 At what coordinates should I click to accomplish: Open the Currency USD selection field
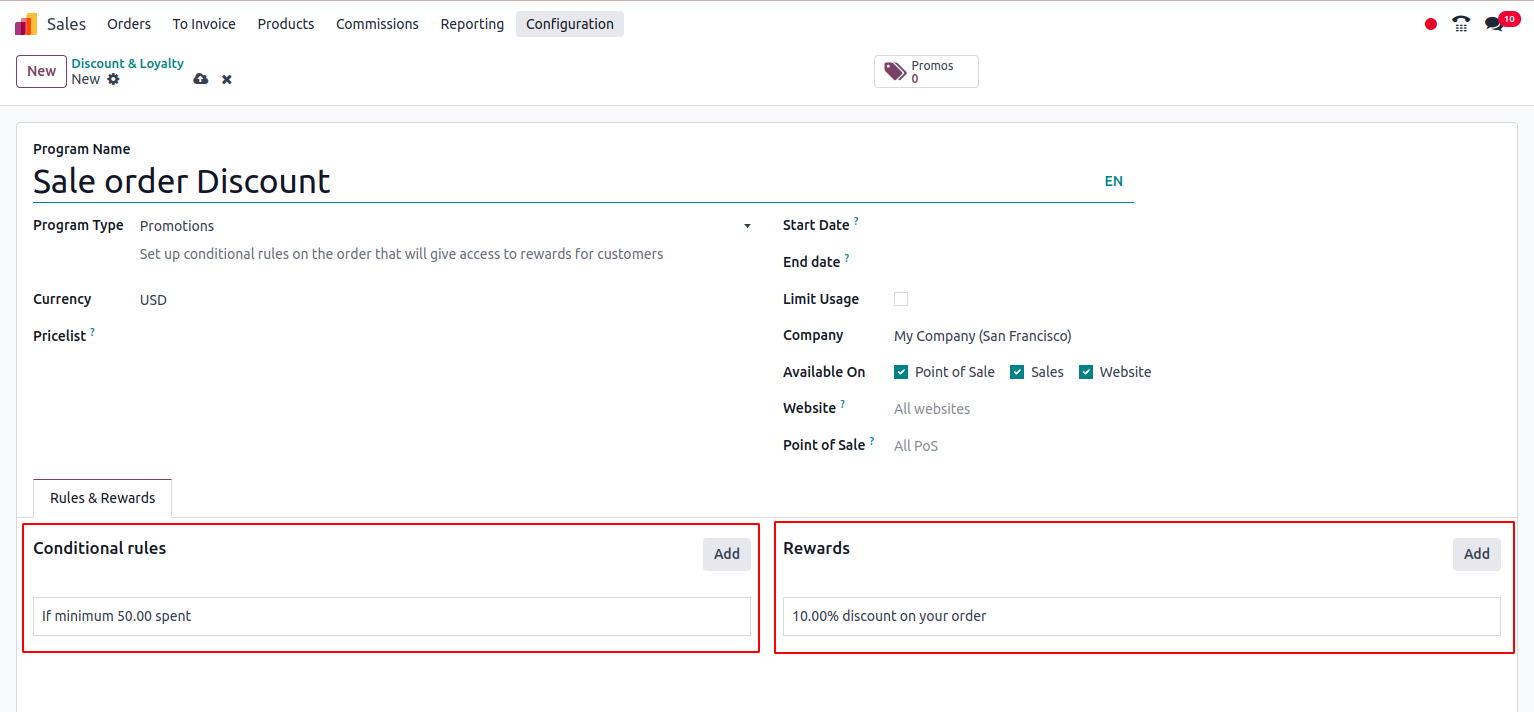coord(445,300)
